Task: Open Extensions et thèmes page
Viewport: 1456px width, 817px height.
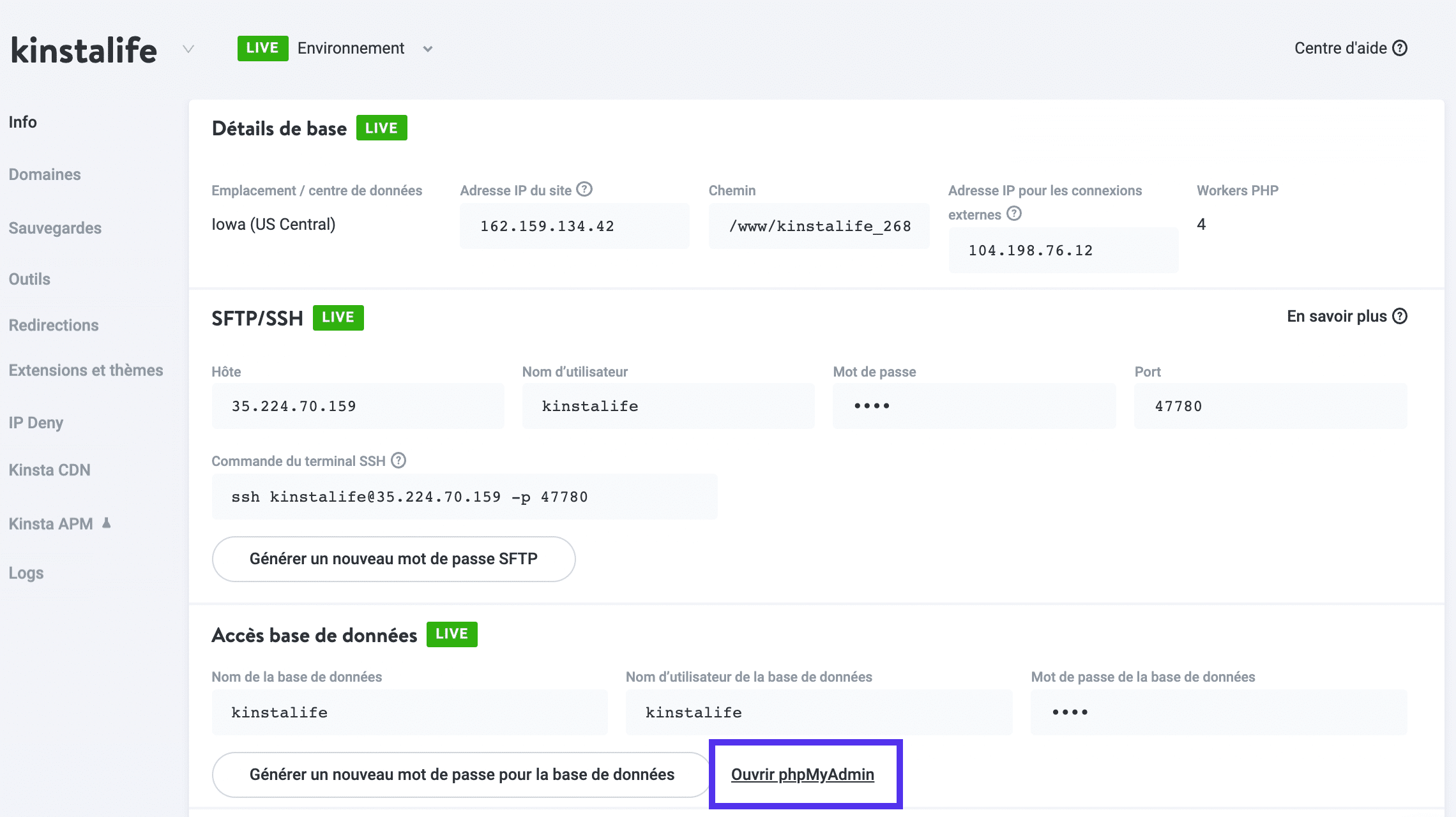Action: 86,370
